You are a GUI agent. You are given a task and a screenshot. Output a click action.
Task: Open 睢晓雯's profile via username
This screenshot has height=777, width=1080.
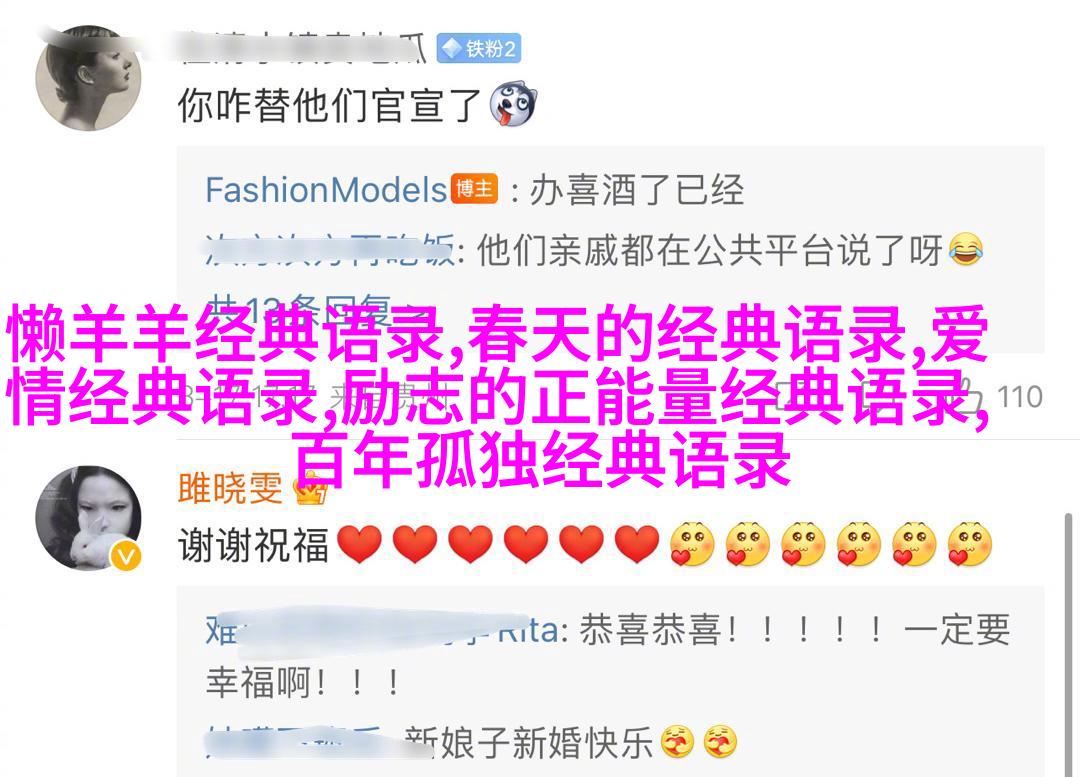pyautogui.click(x=230, y=488)
